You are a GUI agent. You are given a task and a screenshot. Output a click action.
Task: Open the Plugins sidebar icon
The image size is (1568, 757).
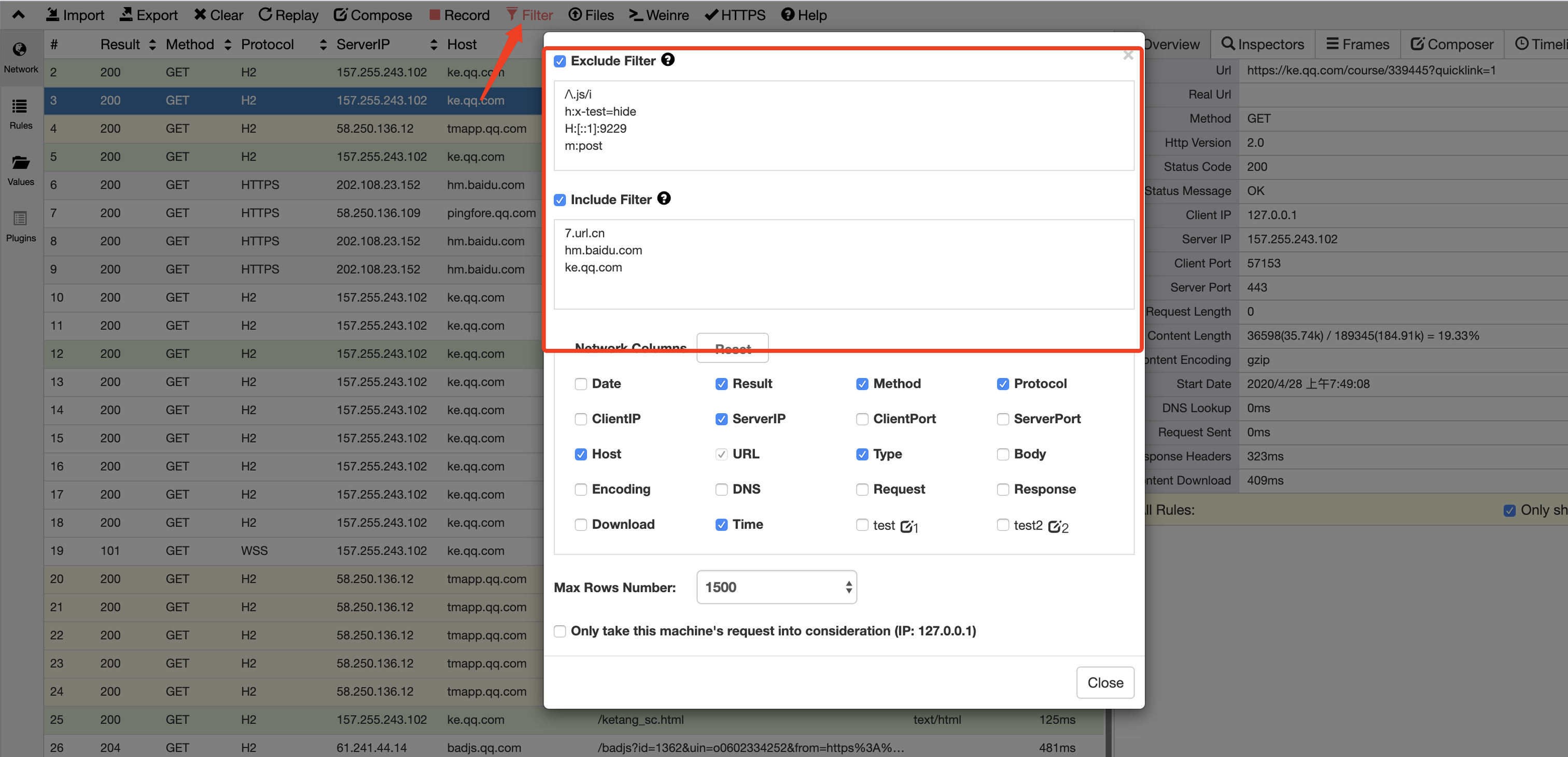(x=20, y=218)
